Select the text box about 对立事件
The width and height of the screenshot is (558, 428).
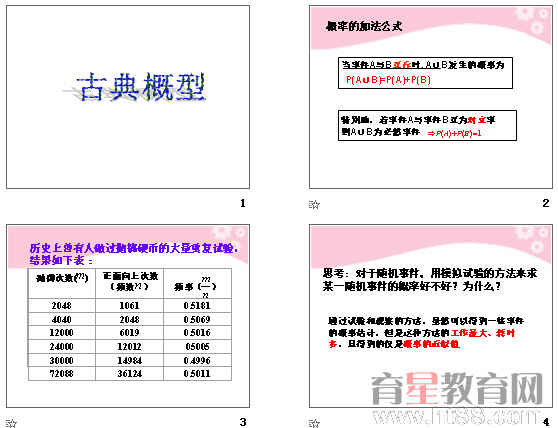(427, 126)
